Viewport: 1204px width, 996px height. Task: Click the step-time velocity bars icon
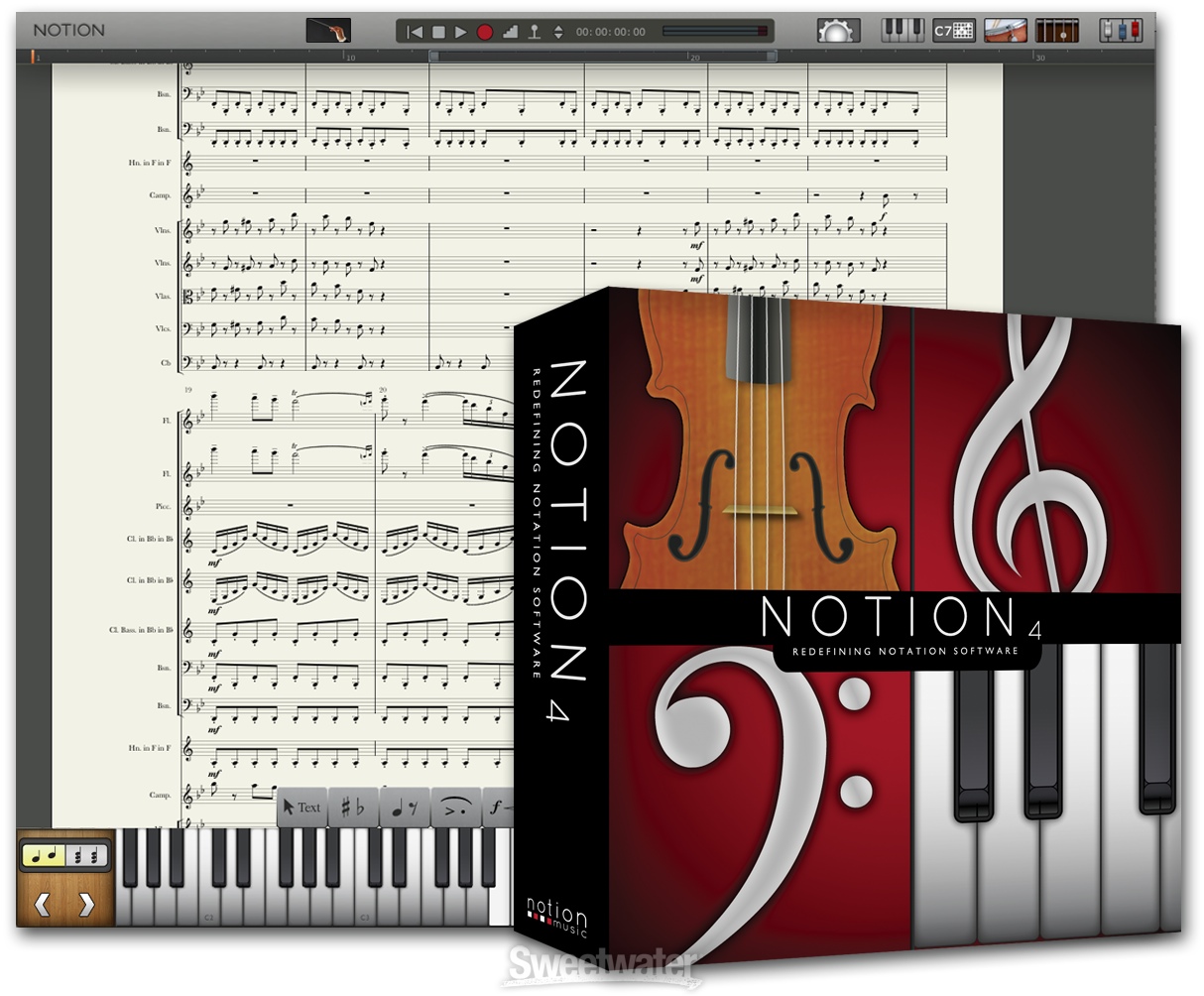click(510, 32)
